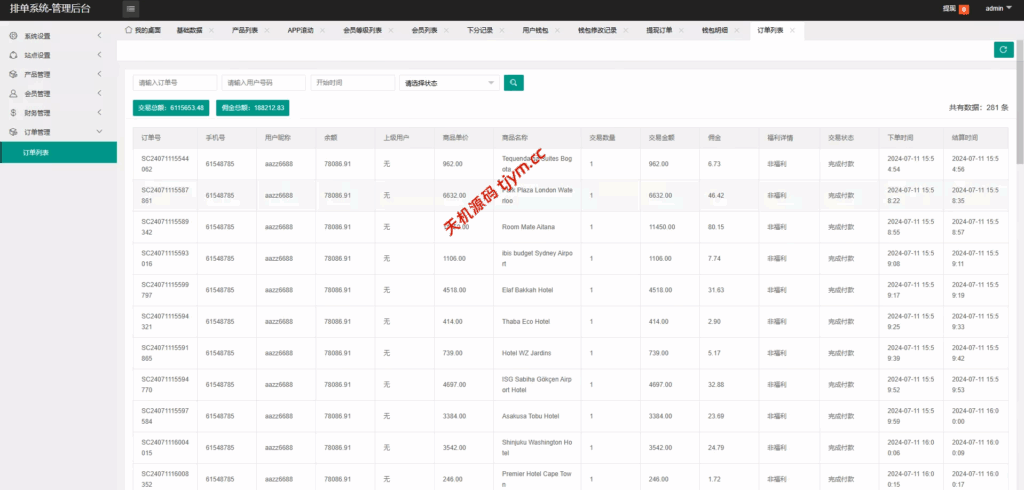Click the 会员管理 person icon in sidebar
The width and height of the screenshot is (1024, 490).
[13, 94]
